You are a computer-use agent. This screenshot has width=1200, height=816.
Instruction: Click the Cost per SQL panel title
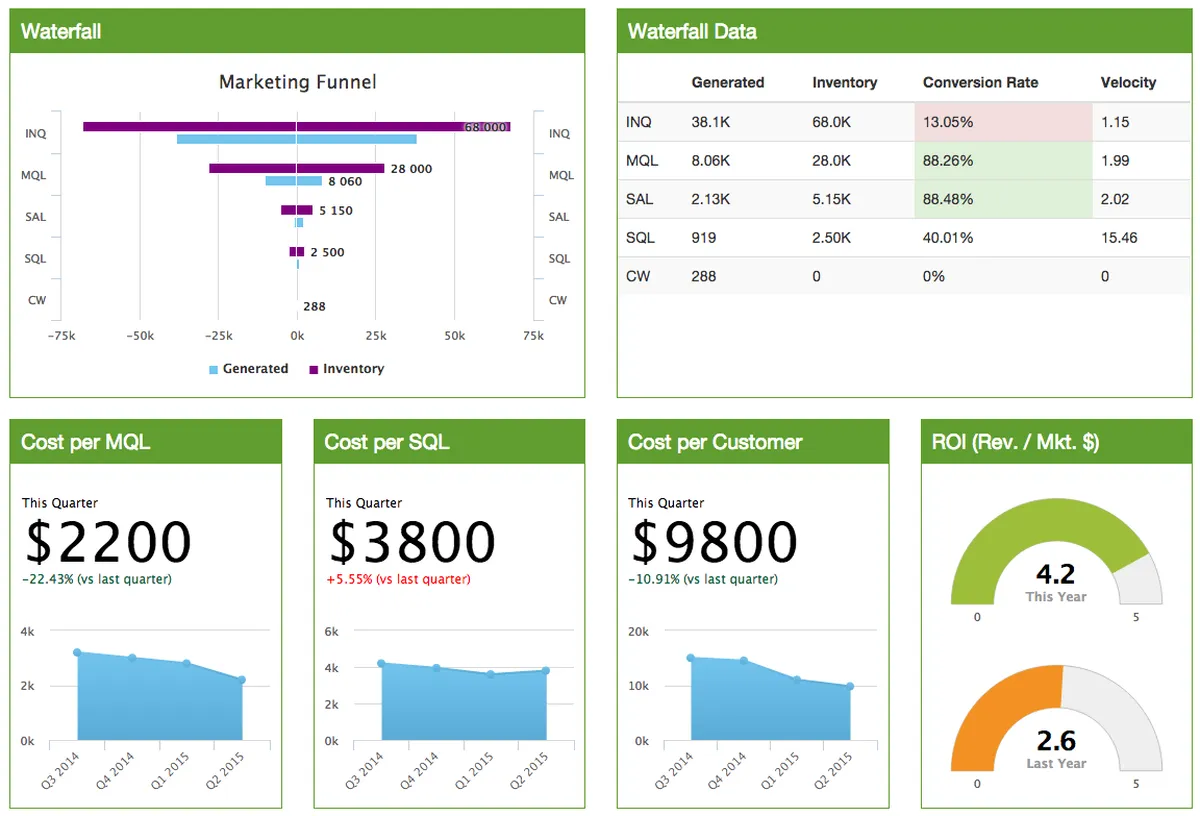pos(387,442)
